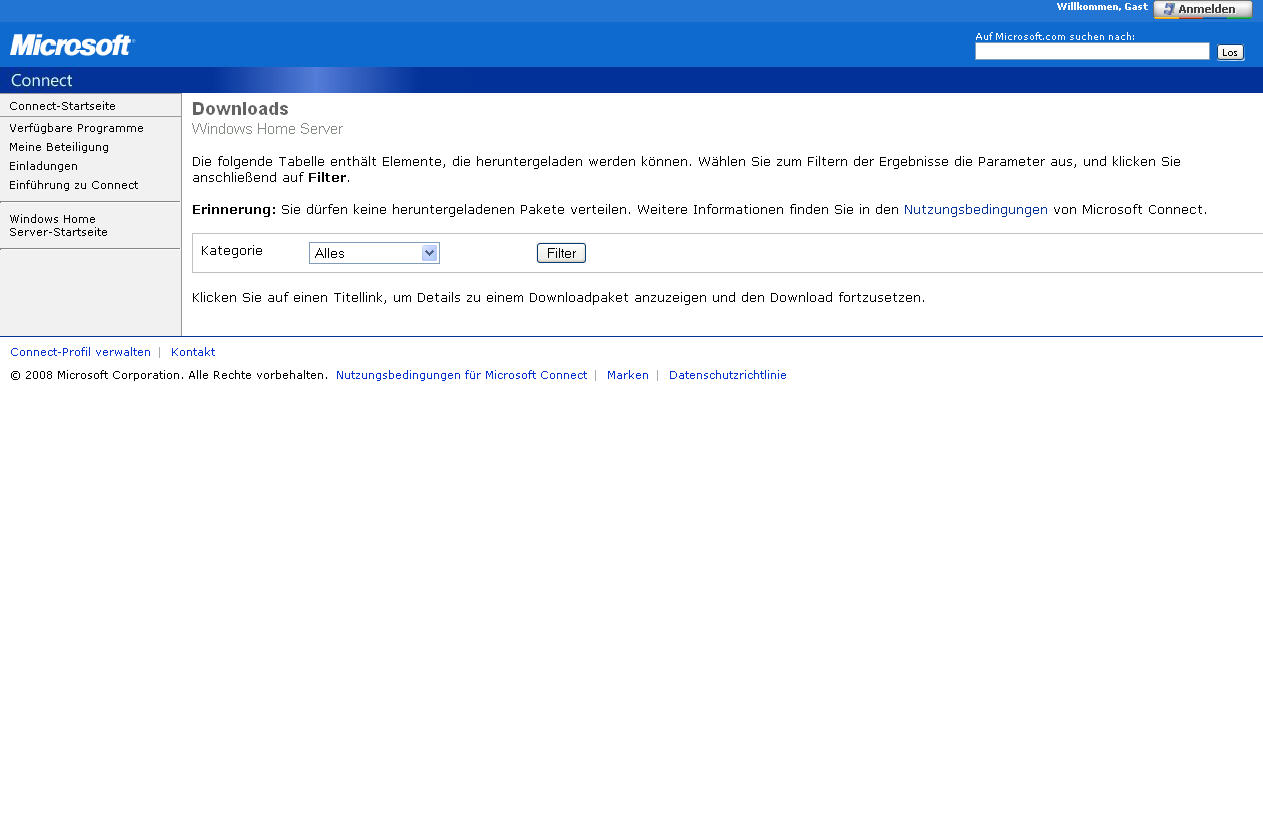Open Verfügbare Programme sidebar item
The width and height of the screenshot is (1263, 813).
[76, 128]
